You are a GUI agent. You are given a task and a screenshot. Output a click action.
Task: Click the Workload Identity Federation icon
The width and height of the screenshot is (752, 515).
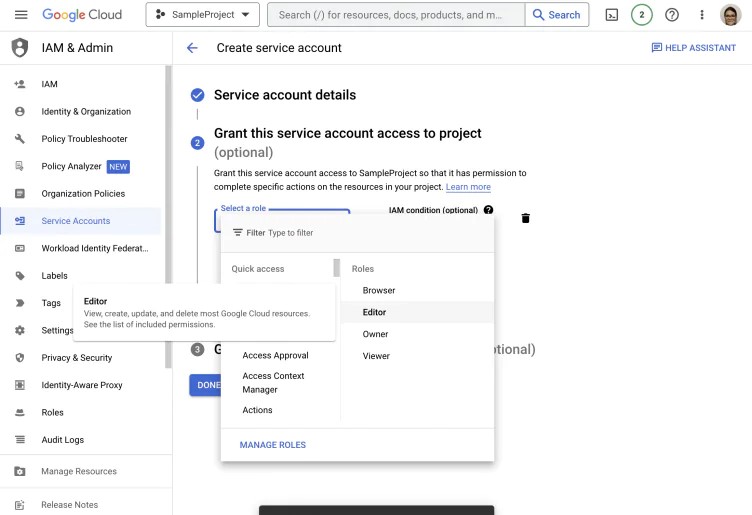[20, 248]
